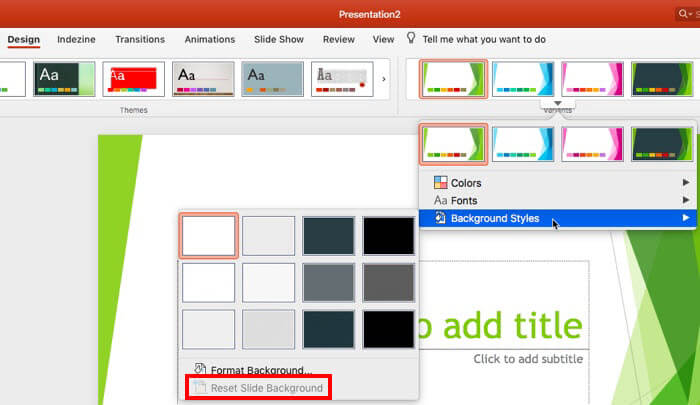Pick dark gray style, second row
Viewport: 700px width, 405px height.
click(x=388, y=283)
